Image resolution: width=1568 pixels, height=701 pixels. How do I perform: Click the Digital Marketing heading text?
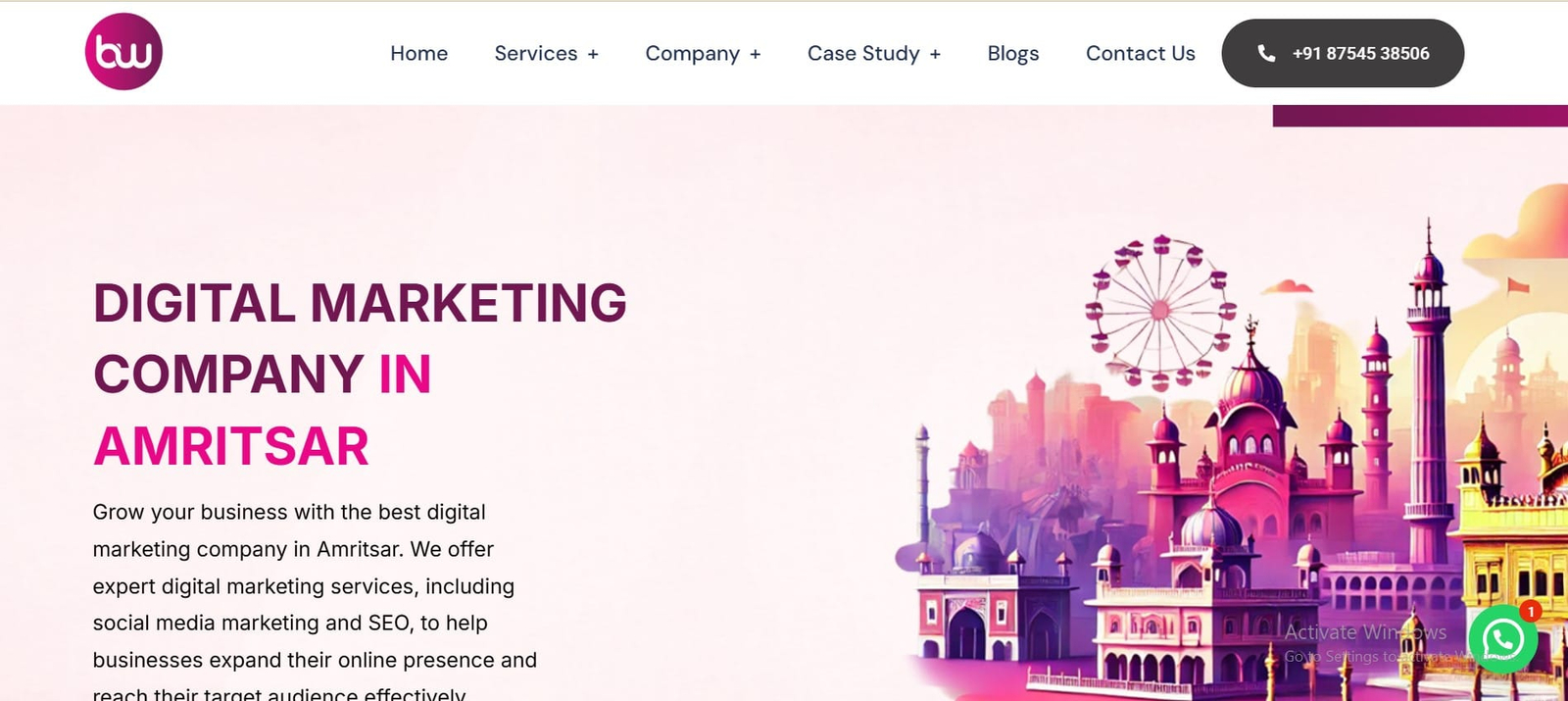[x=359, y=303]
